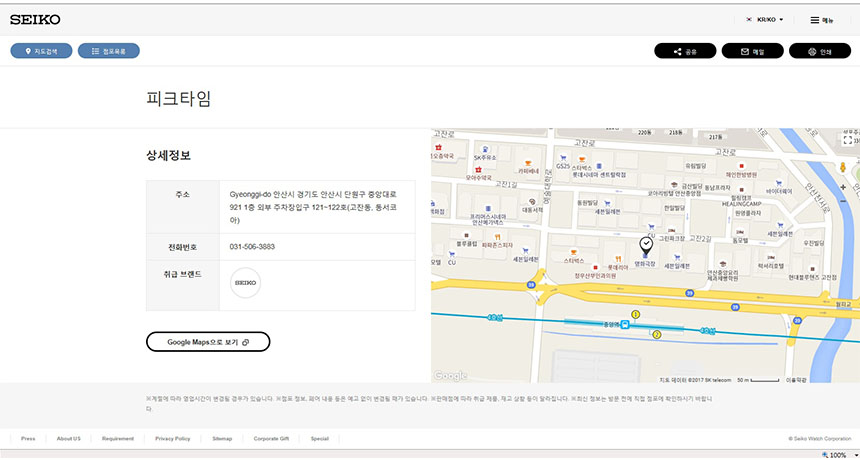Click the 지도검색 map search button
Image resolution: width=860 pixels, height=460 pixels.
pos(41,51)
